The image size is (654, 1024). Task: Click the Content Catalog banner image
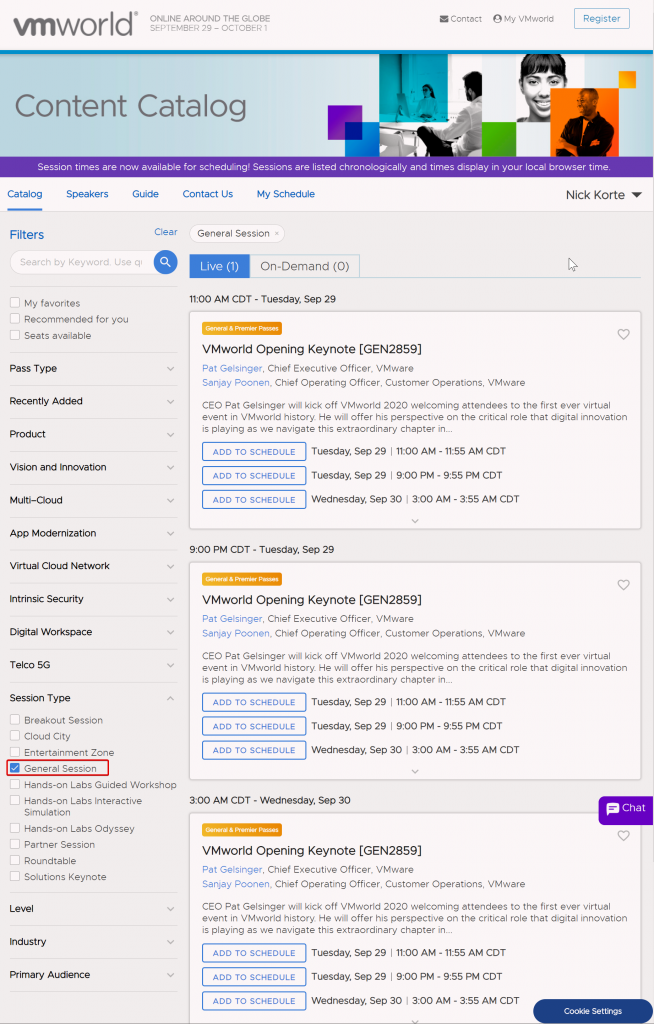(327, 105)
